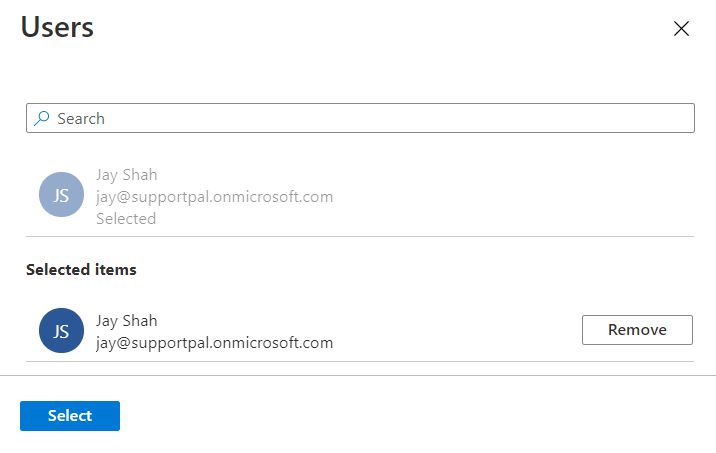Click the 'Users' panel title

tap(58, 28)
